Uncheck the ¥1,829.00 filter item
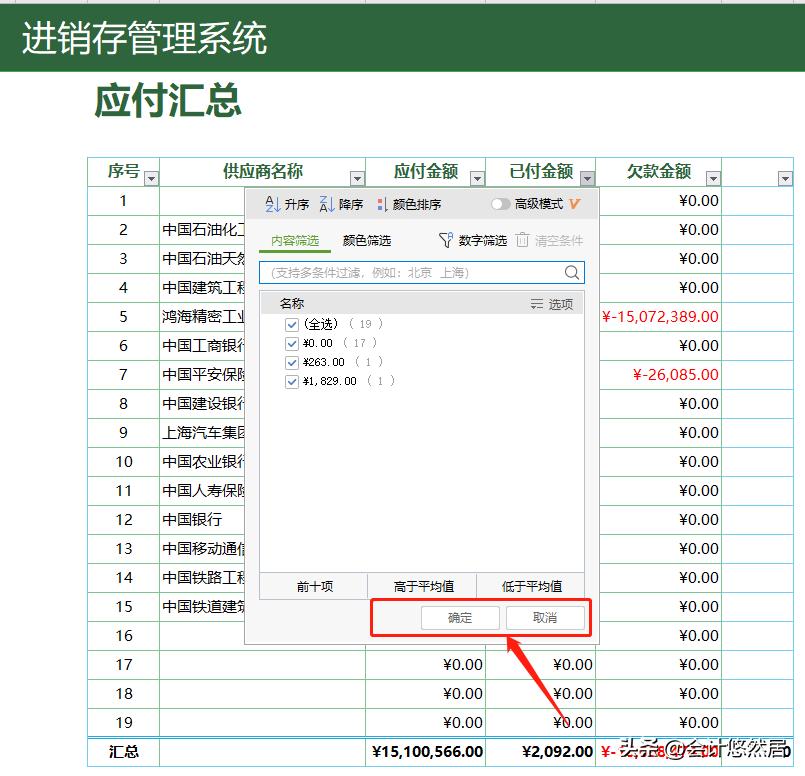The height and width of the screenshot is (776, 805). 293,381
